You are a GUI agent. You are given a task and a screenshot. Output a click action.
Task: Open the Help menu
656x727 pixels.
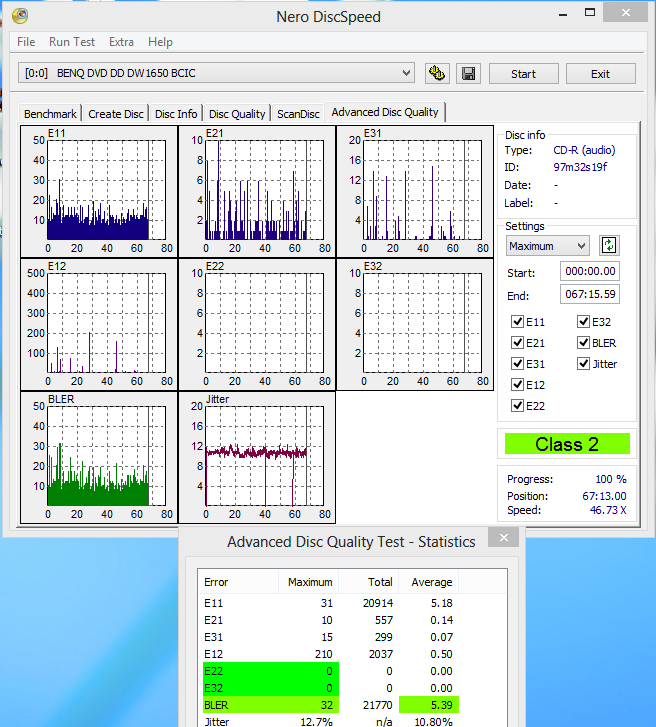[160, 42]
